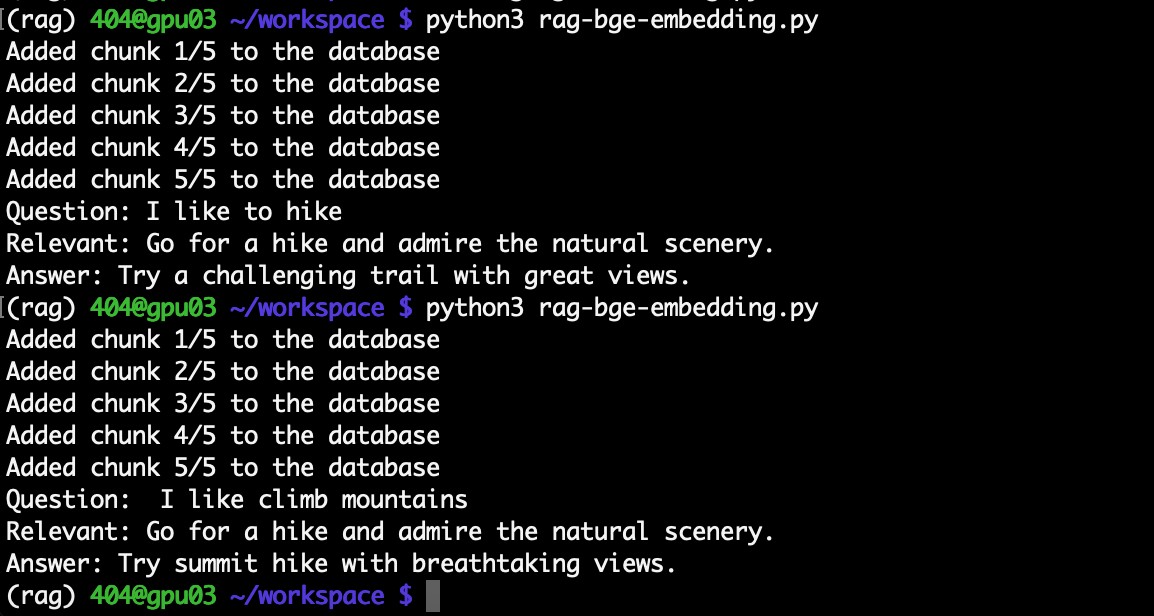Click the last "Added chunk 5/5" output line
Image resolution: width=1154 pixels, height=616 pixels.
[x=223, y=467]
